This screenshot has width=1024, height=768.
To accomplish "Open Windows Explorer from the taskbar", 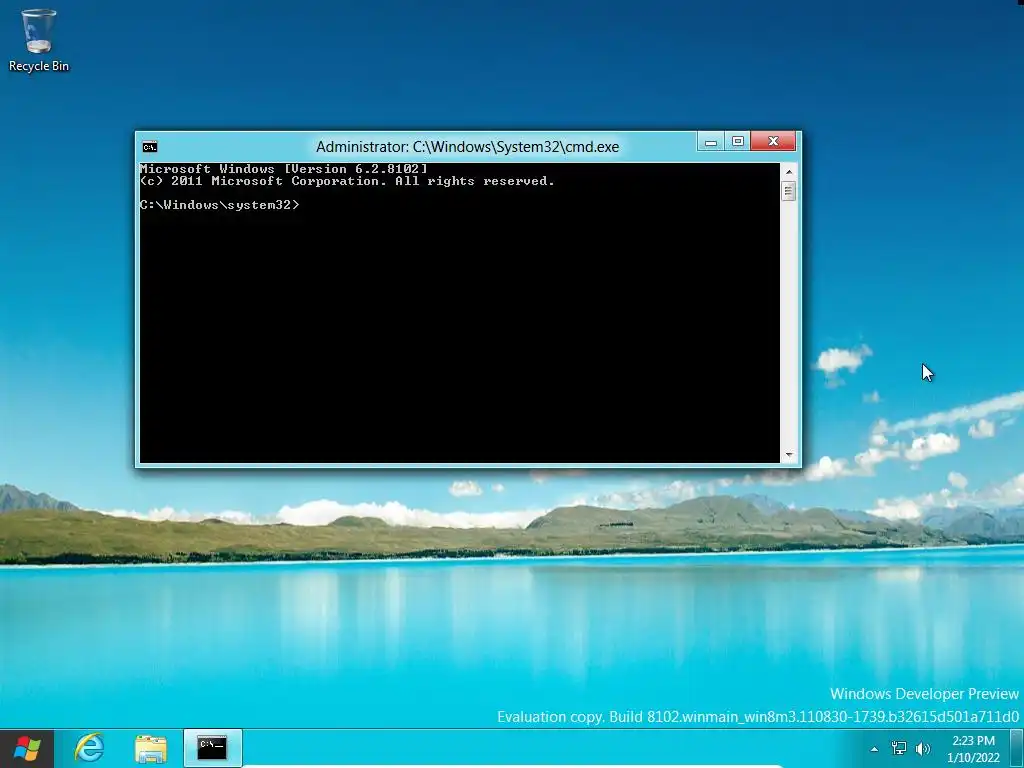I will pos(151,748).
